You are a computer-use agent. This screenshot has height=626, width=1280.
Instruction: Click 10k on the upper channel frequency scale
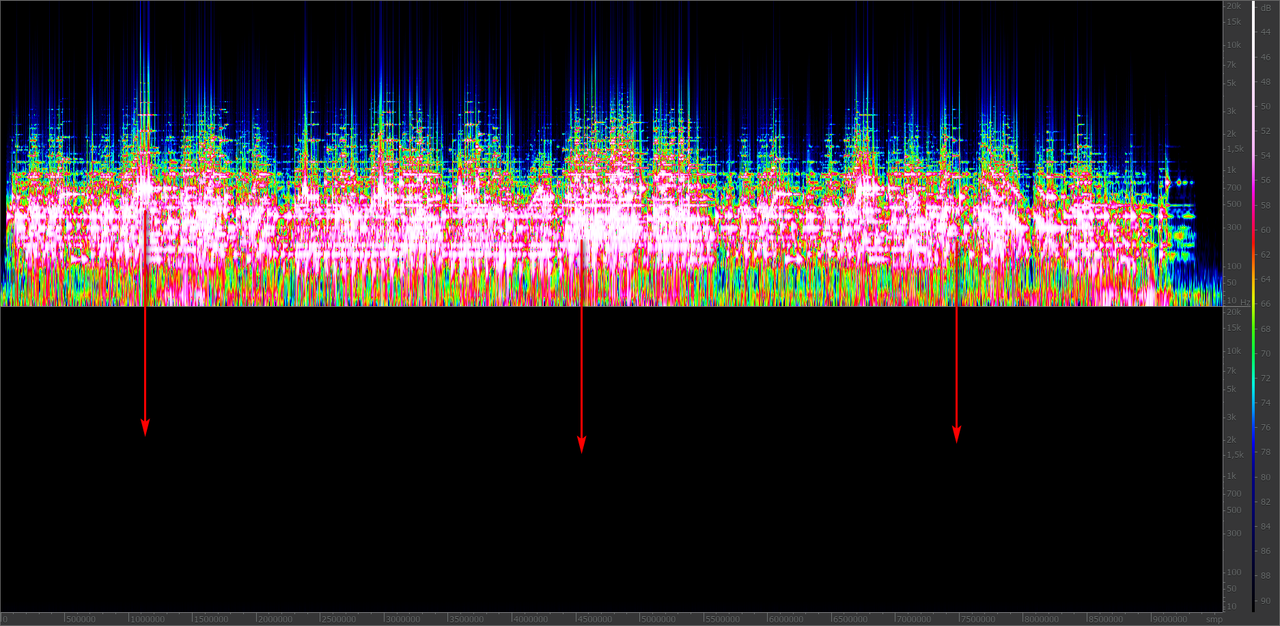pyautogui.click(x=1233, y=44)
